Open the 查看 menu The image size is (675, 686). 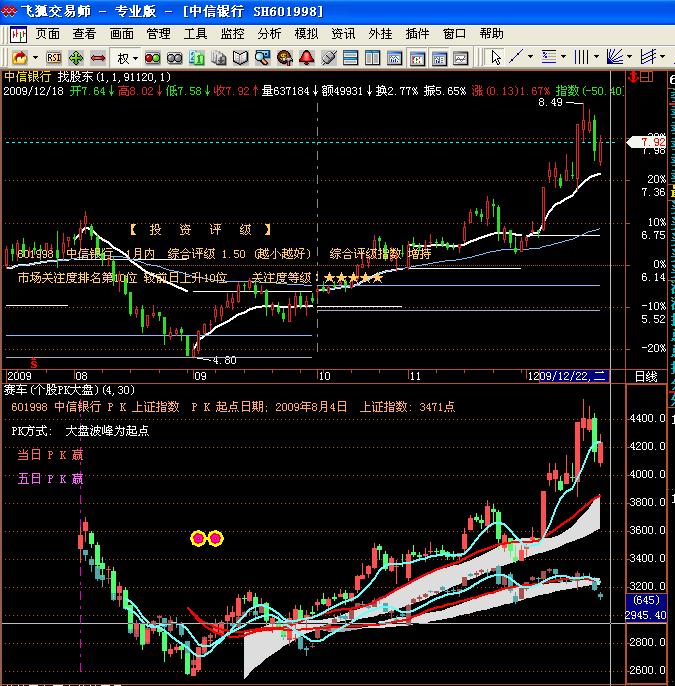[x=84, y=34]
